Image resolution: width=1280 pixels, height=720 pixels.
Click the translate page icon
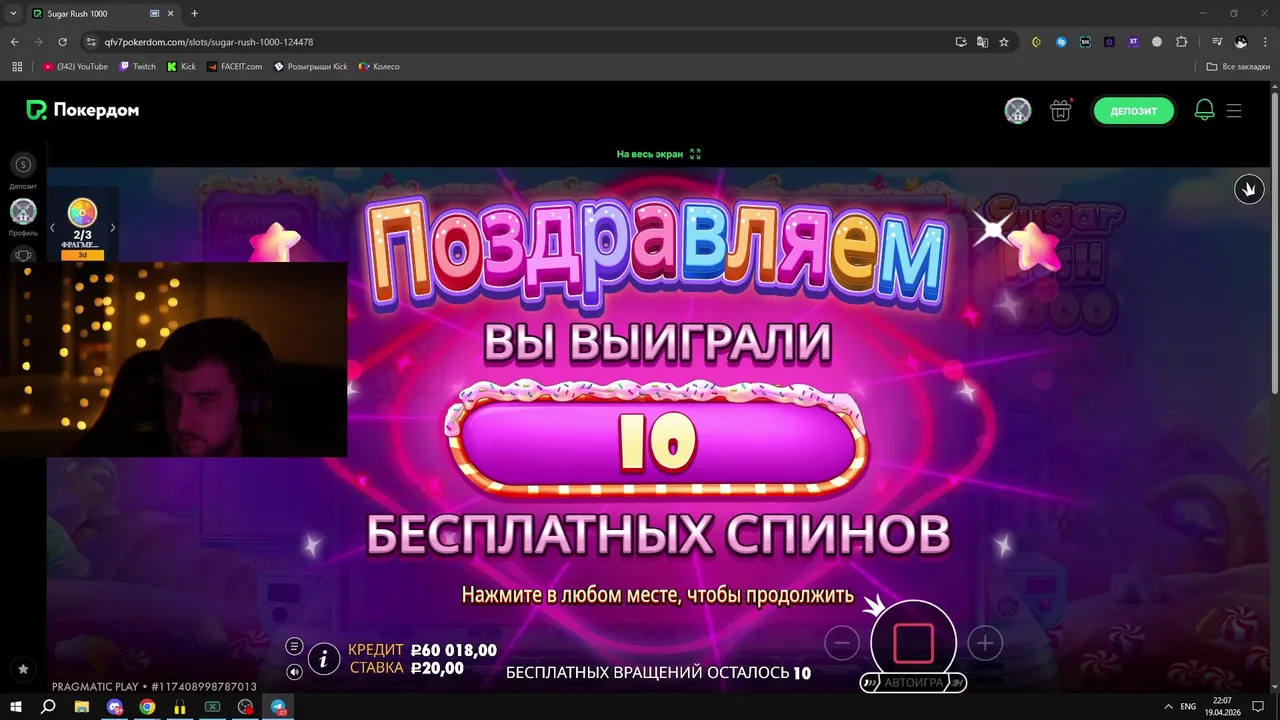tap(982, 42)
